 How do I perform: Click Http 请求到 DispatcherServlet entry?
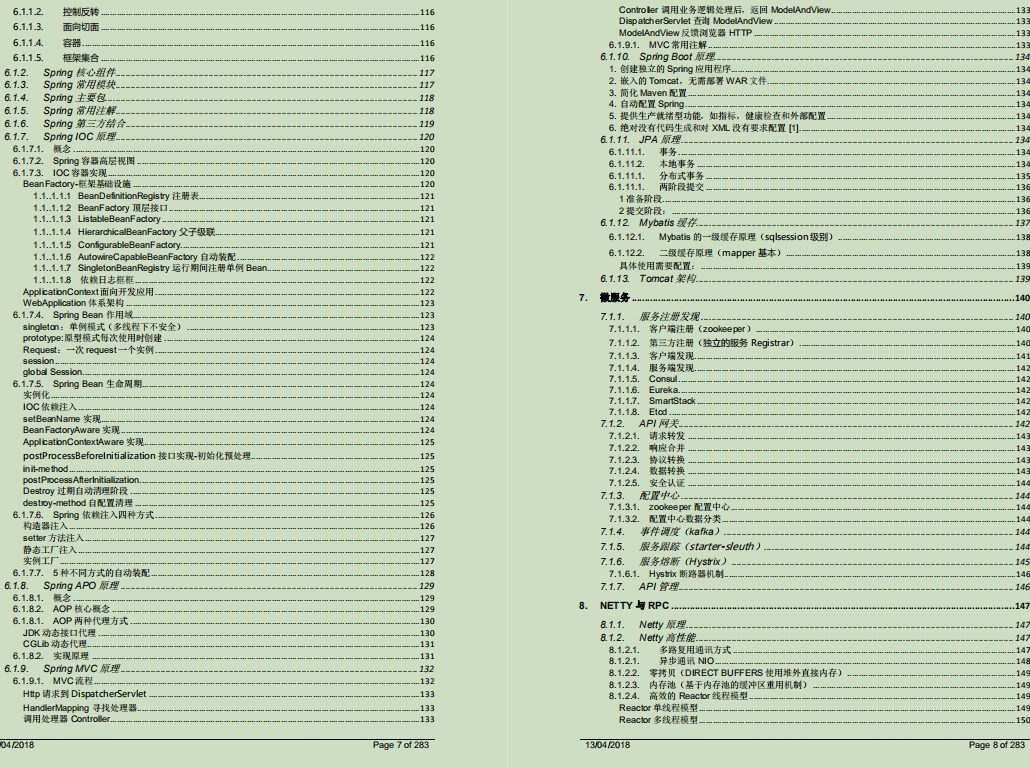[229, 693]
